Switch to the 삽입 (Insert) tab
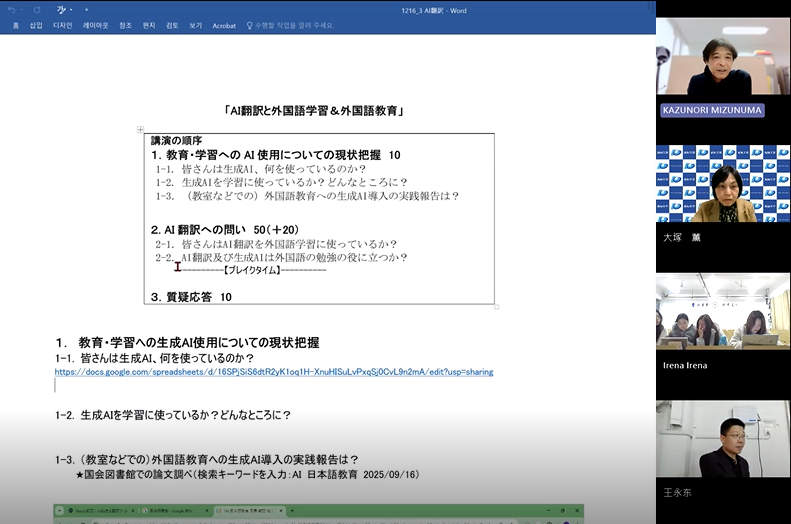The image size is (791, 524). (x=36, y=25)
